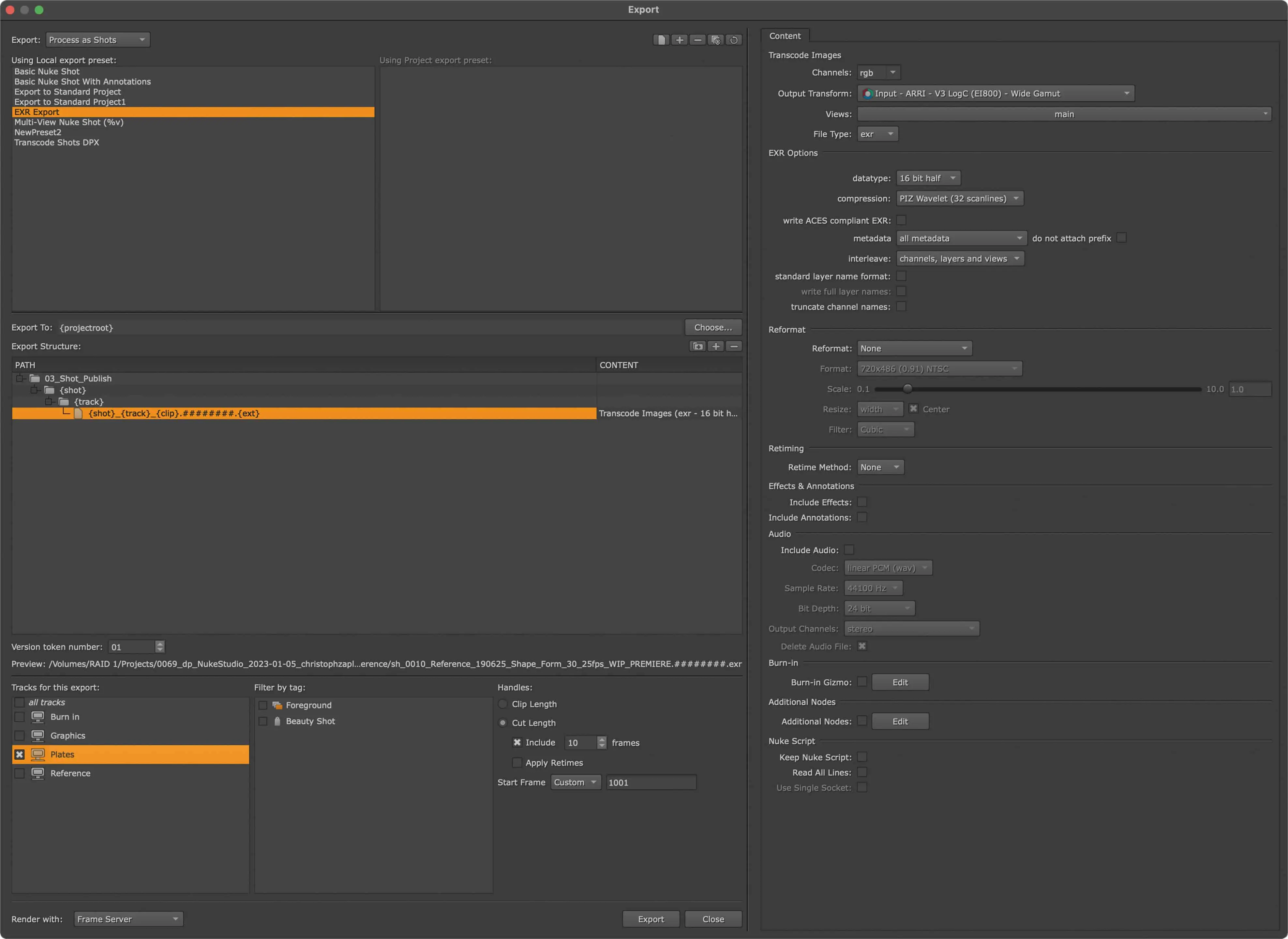Screen dimensions: 1288x939
Task: Click the minus icon beside Export Structure
Action: pyautogui.click(x=734, y=346)
